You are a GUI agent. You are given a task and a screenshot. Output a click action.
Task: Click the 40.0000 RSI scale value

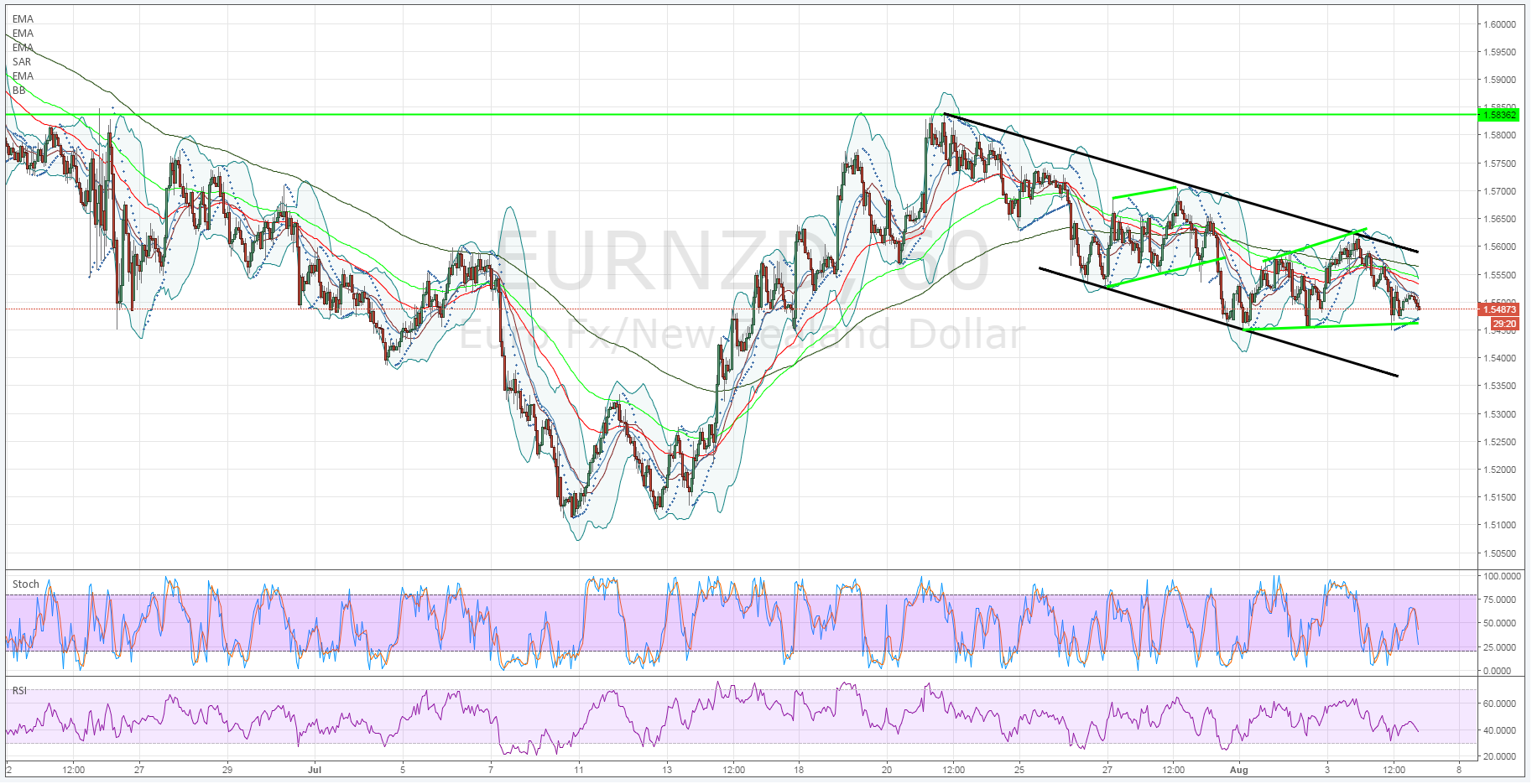[x=1502, y=730]
